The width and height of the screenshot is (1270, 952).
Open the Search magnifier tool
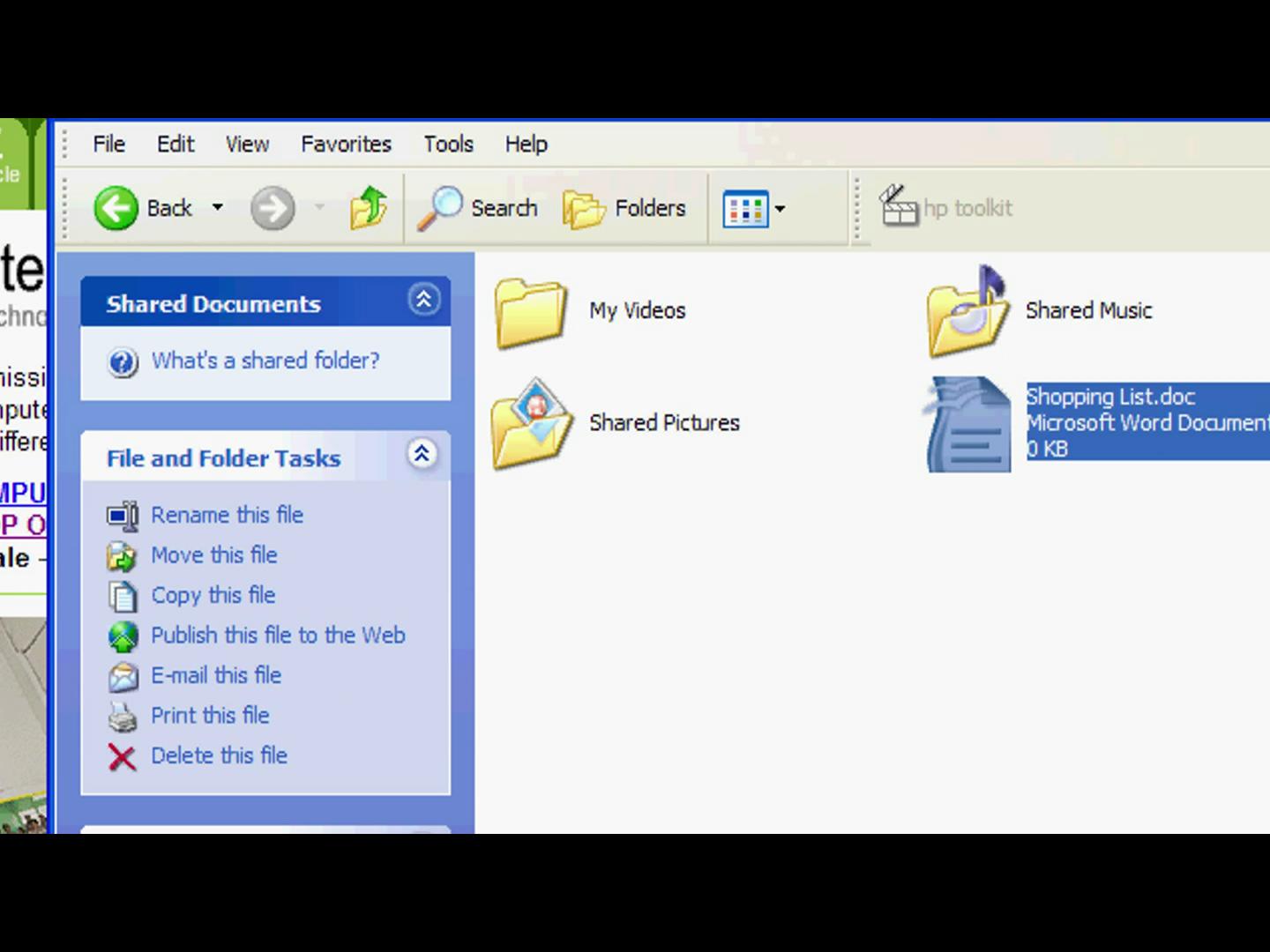[440, 209]
